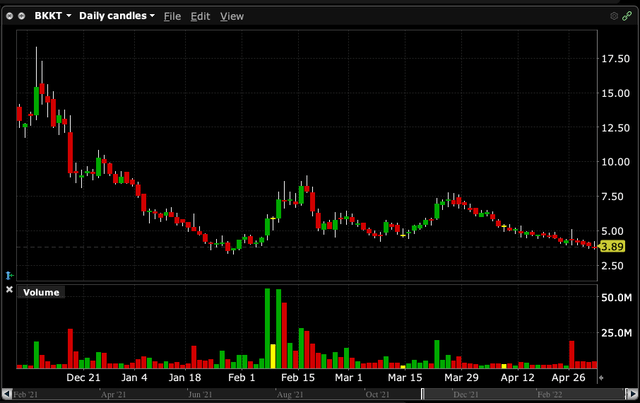Screen dimensions: 640x403
Task: Open the Edit menu
Action: [200, 16]
